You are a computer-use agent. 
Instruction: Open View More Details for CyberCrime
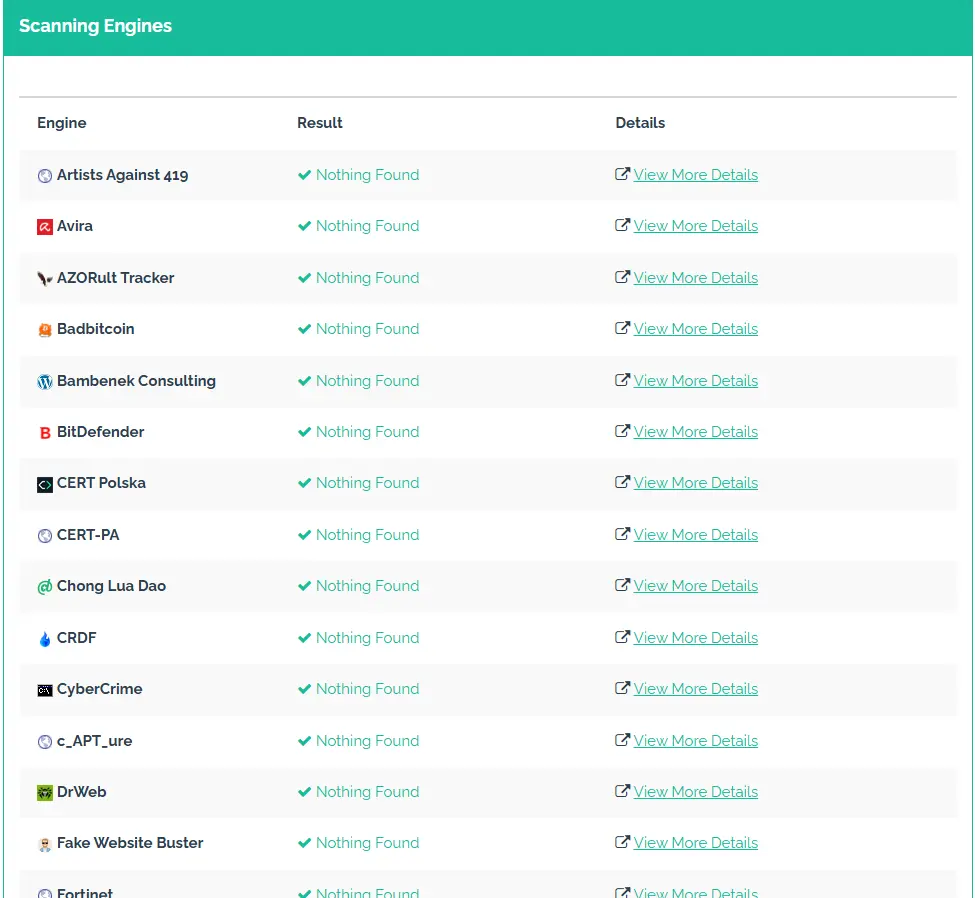[696, 689]
